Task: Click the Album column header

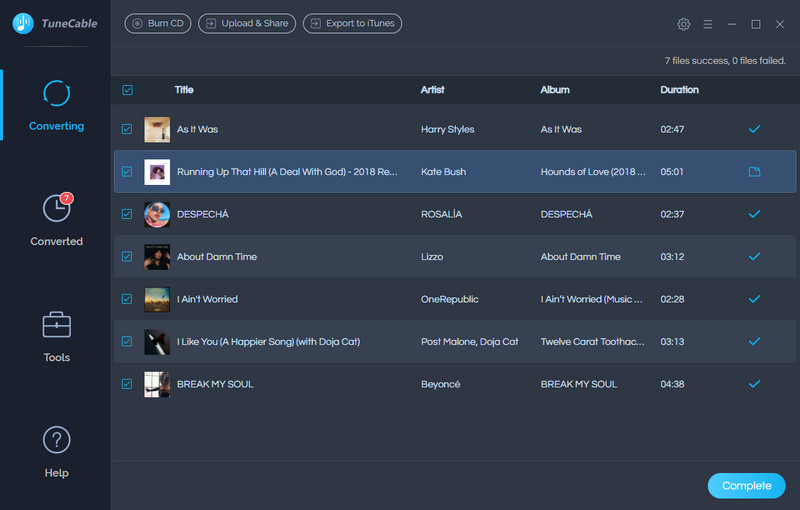Action: pyautogui.click(x=555, y=90)
